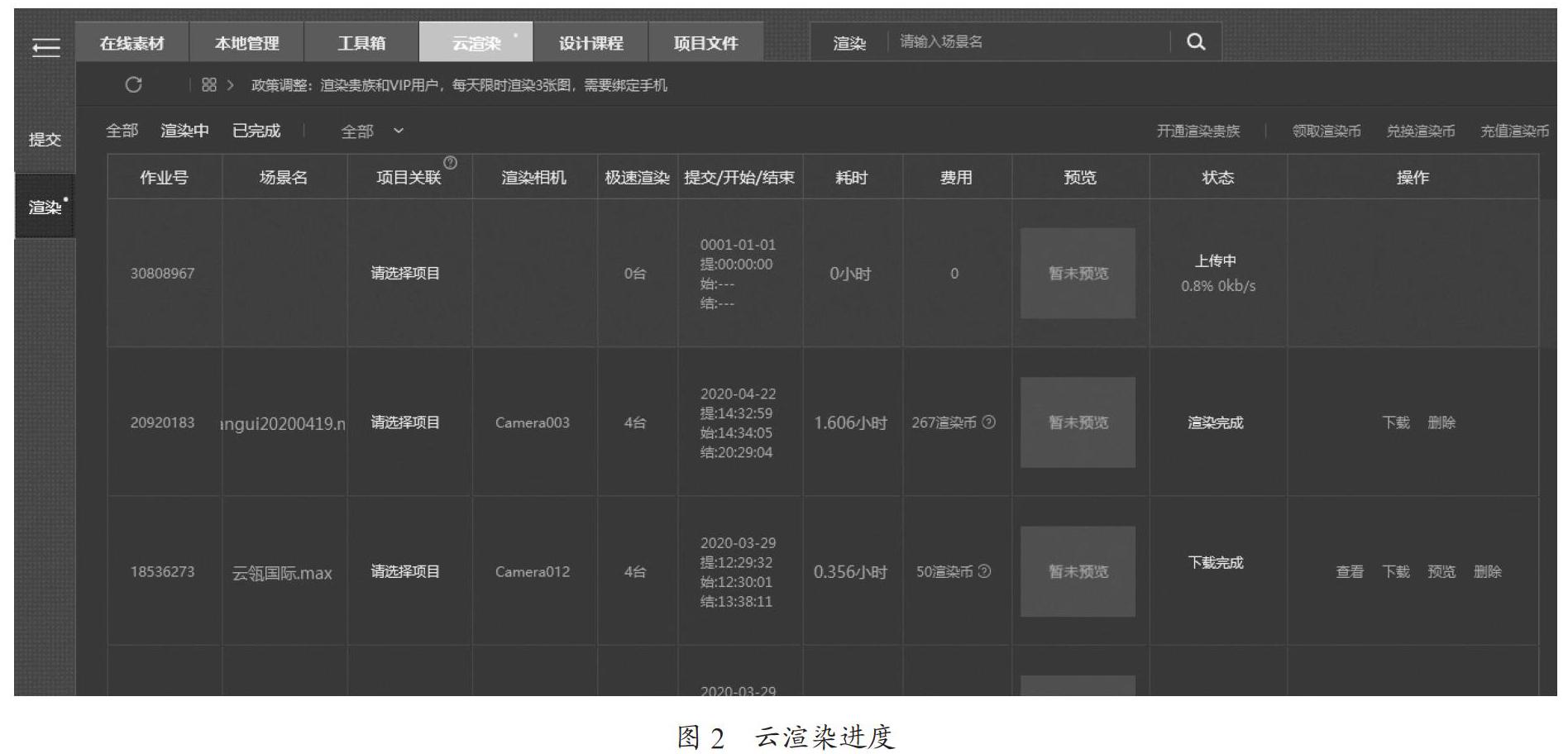Open the 在线素材 tab
The width and height of the screenshot is (1568, 754).
(x=132, y=43)
